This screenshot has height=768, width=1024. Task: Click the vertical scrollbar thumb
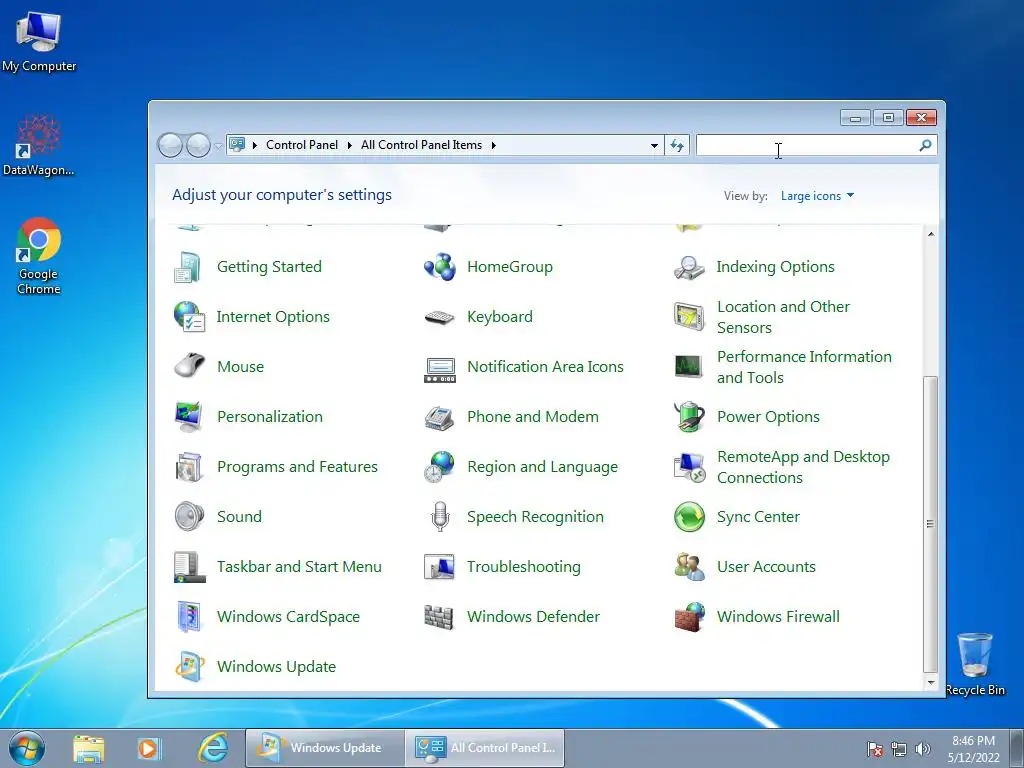[x=931, y=524]
